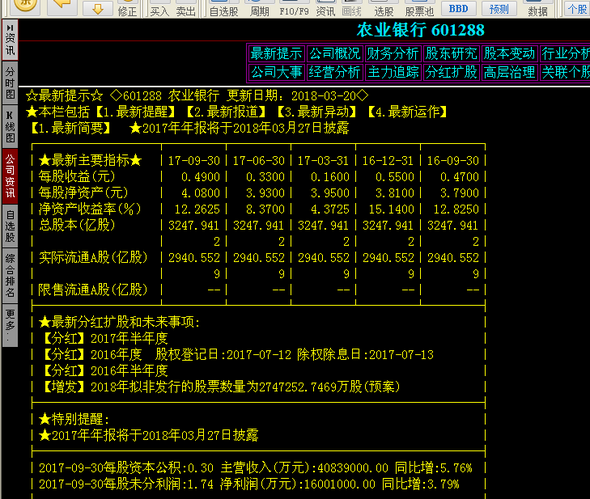Click the 【3.最新异动】 index entry

[316, 112]
